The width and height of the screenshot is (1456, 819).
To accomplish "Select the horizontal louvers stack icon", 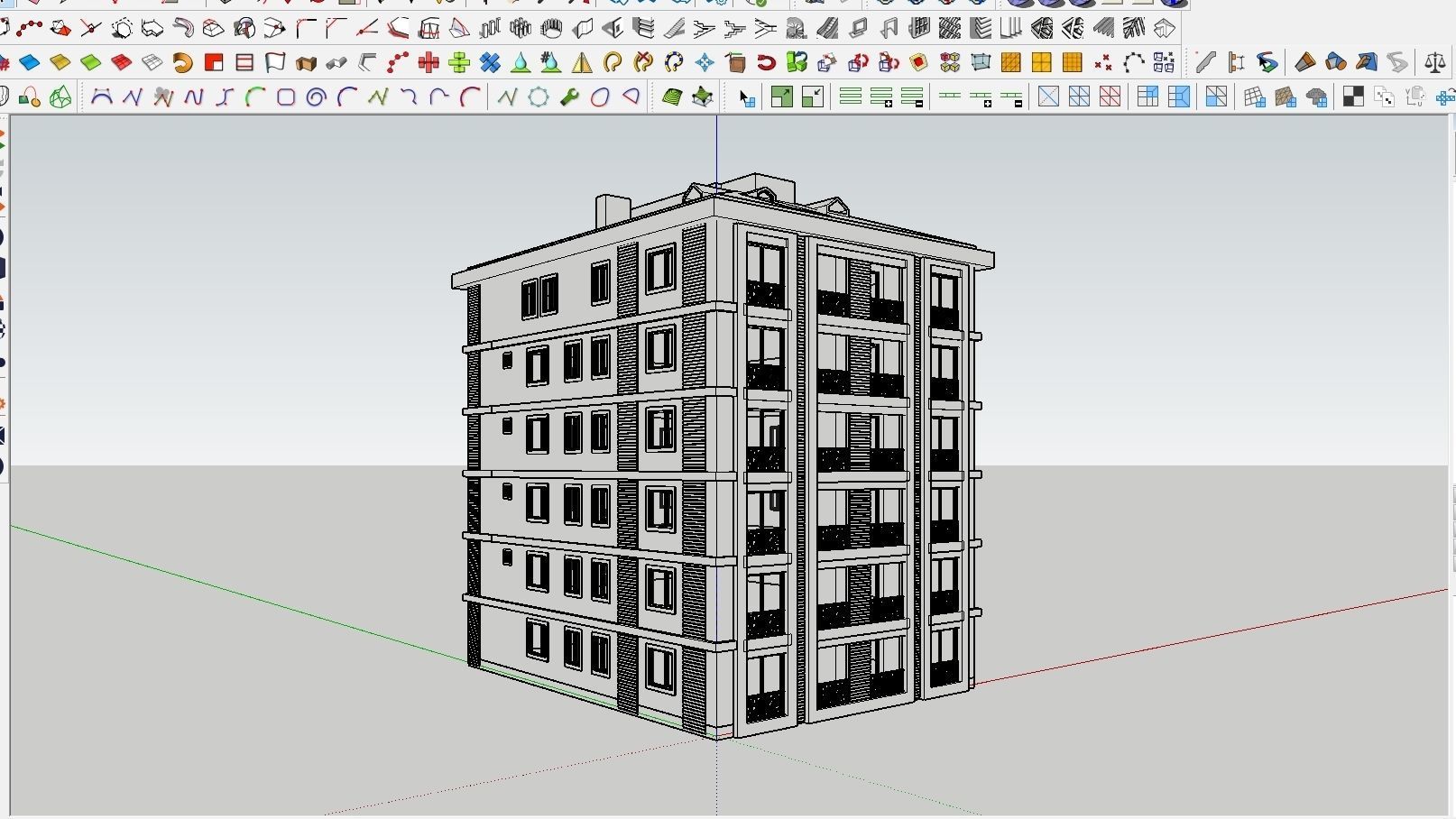I will tap(981, 29).
